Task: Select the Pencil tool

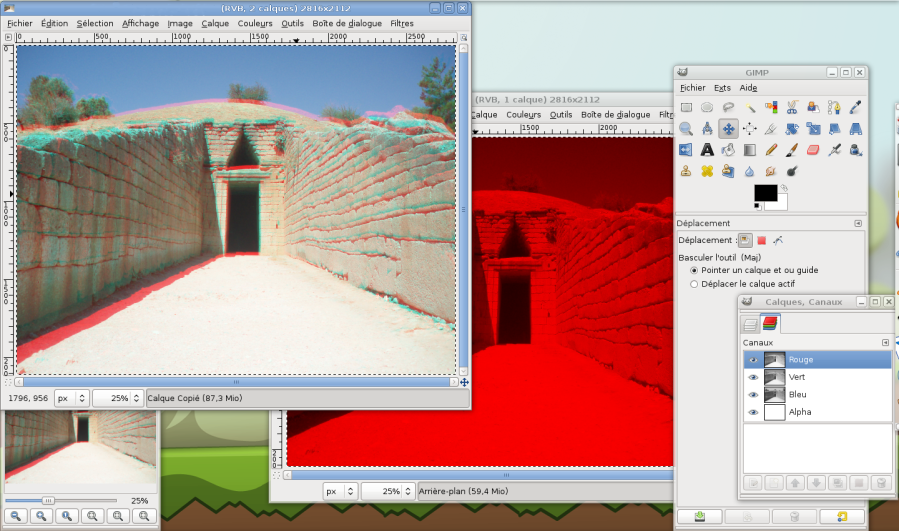Action: point(770,150)
